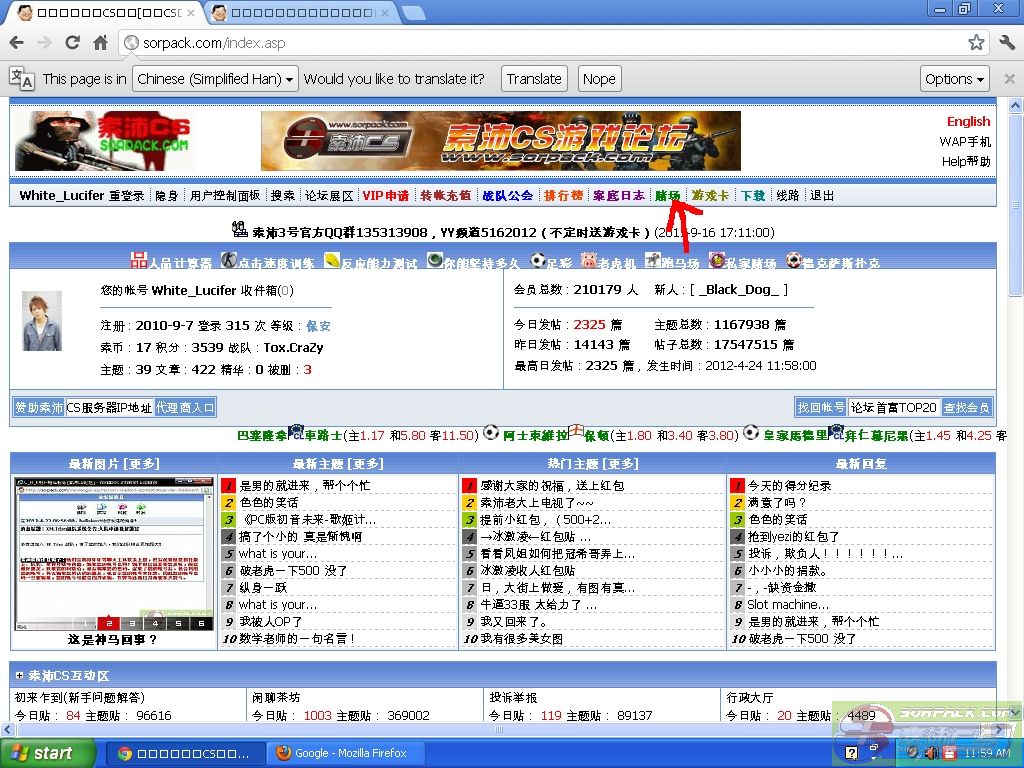Screen dimensions: 1024x768
Task: Bookmark this page with the star icon
Action: tap(976, 43)
